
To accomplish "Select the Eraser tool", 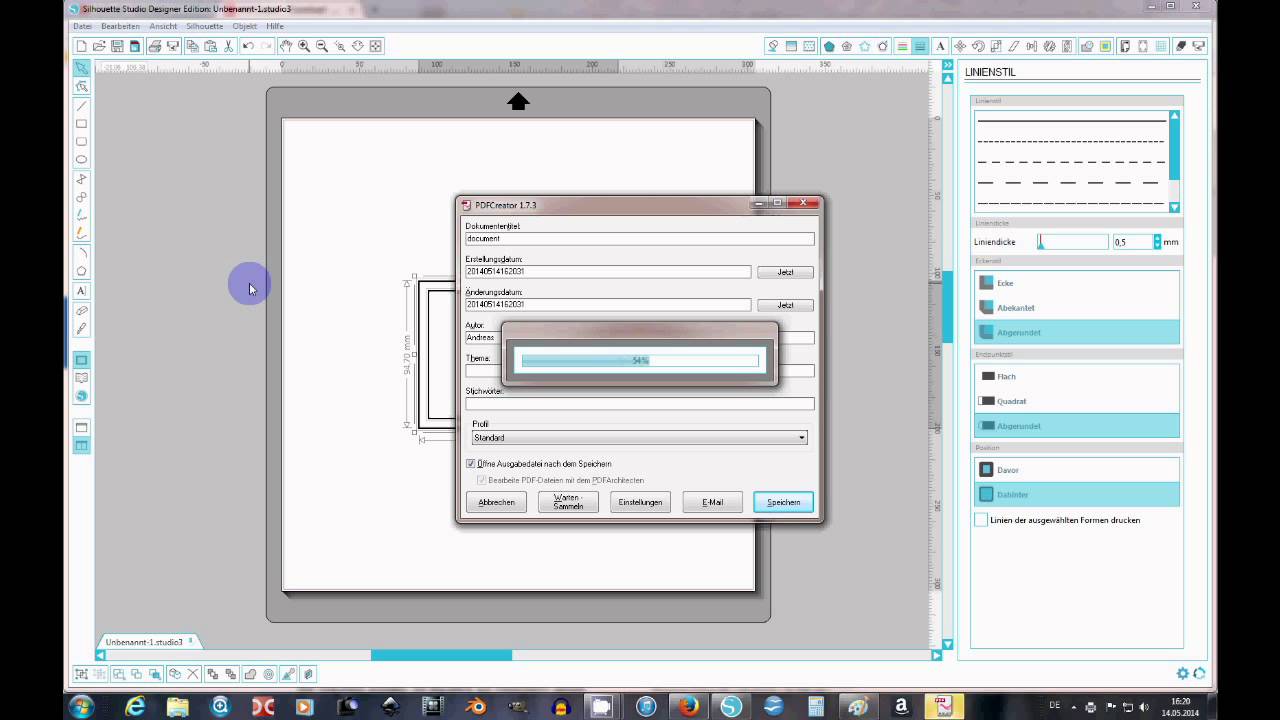I will (x=82, y=310).
